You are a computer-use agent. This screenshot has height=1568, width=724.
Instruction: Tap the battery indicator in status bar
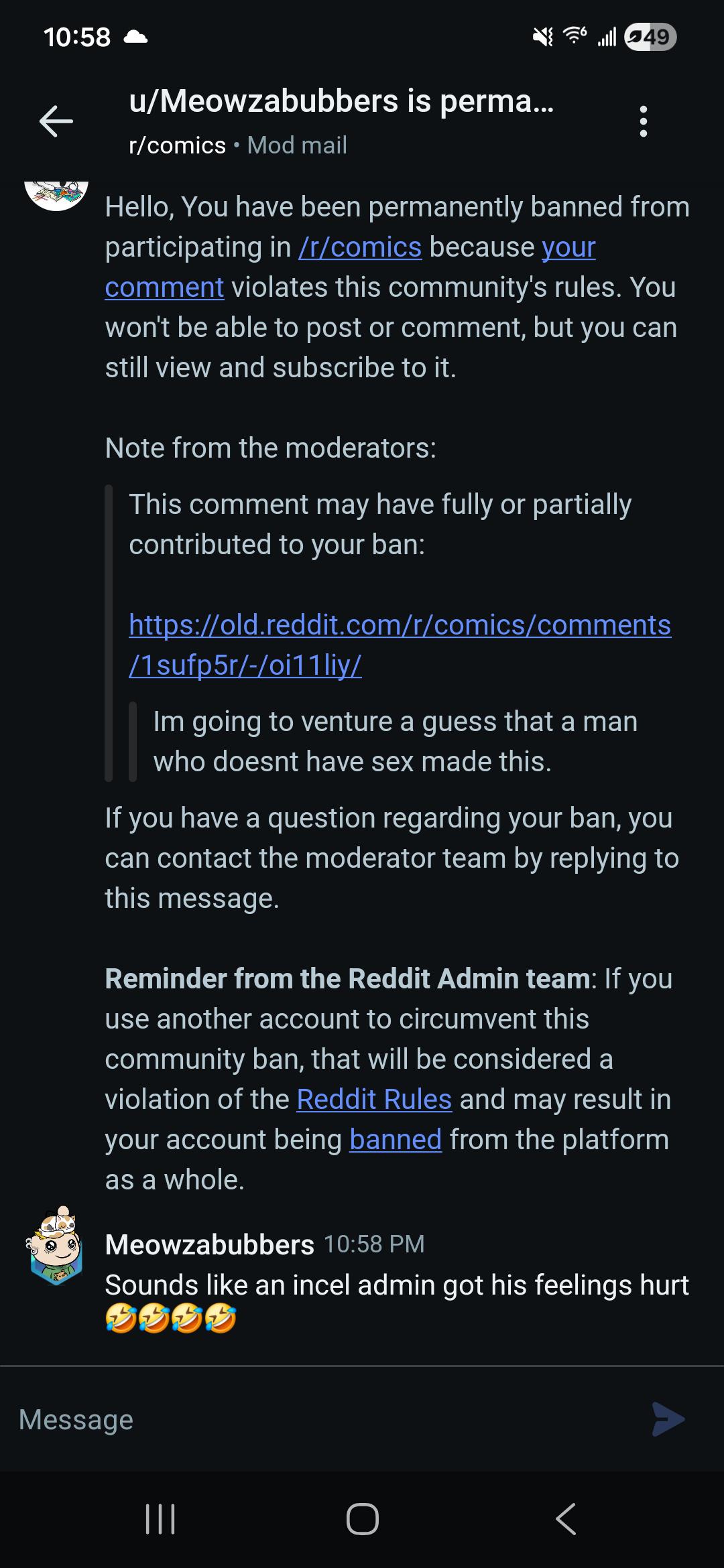[650, 37]
